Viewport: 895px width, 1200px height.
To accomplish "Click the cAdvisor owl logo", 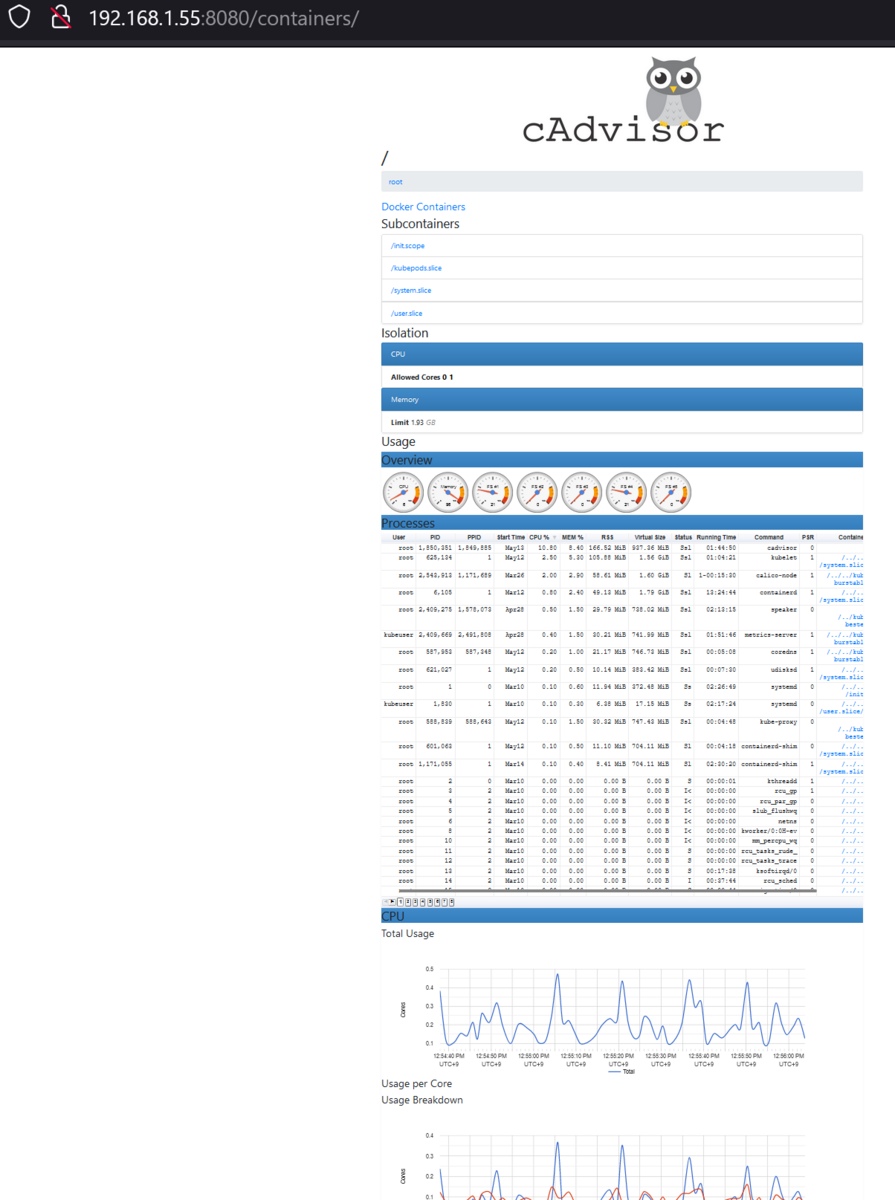I will tap(622, 100).
